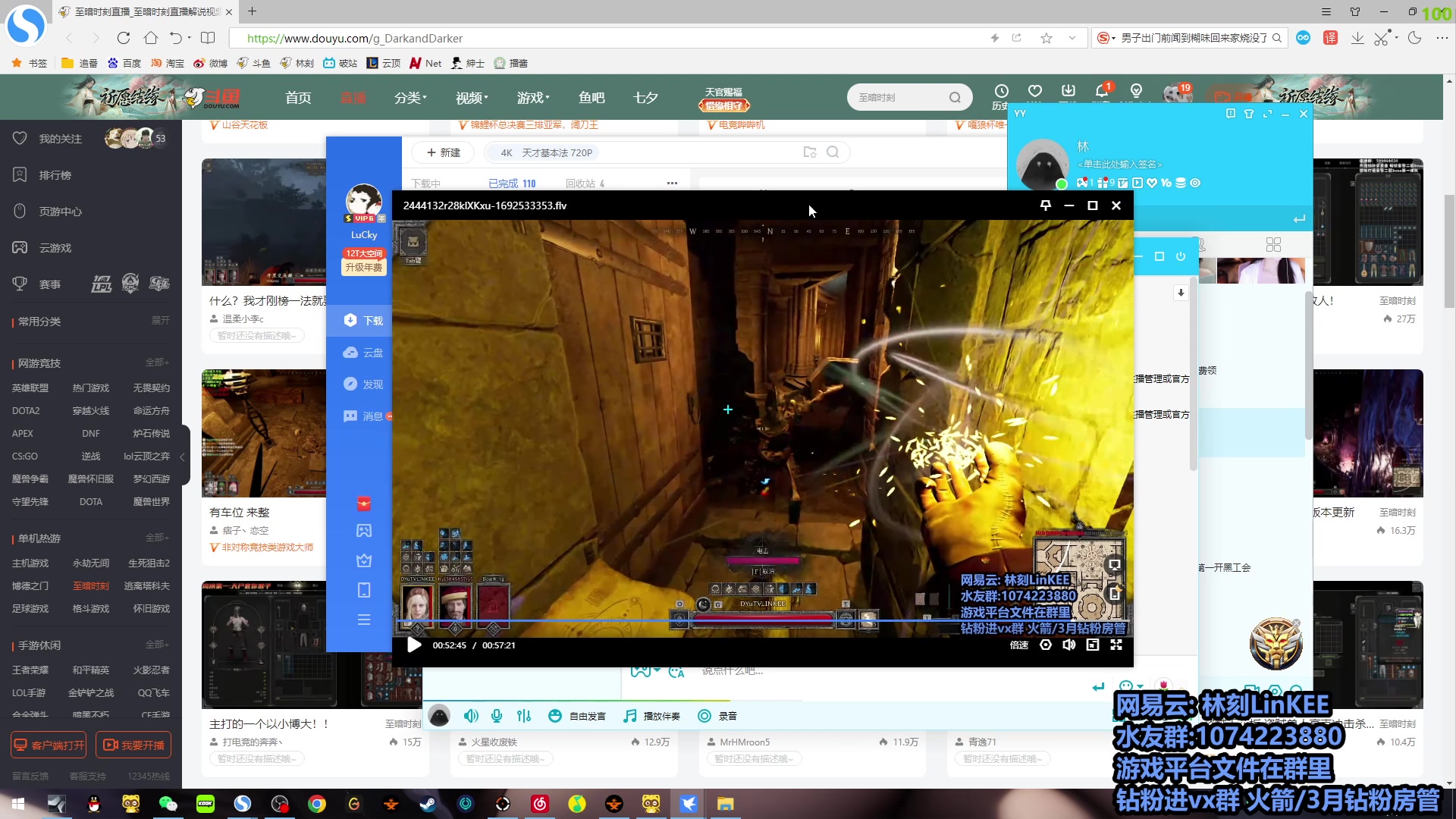Expand the 游戏 dropdown in Douyu navigation
Image resolution: width=1456 pixels, height=819 pixels.
[x=533, y=98]
